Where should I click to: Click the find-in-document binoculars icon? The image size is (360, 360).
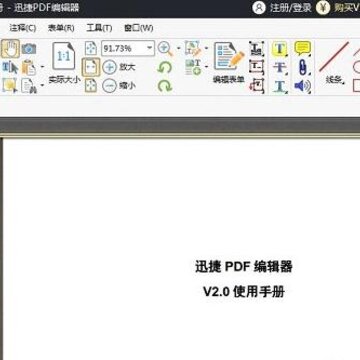(29, 86)
